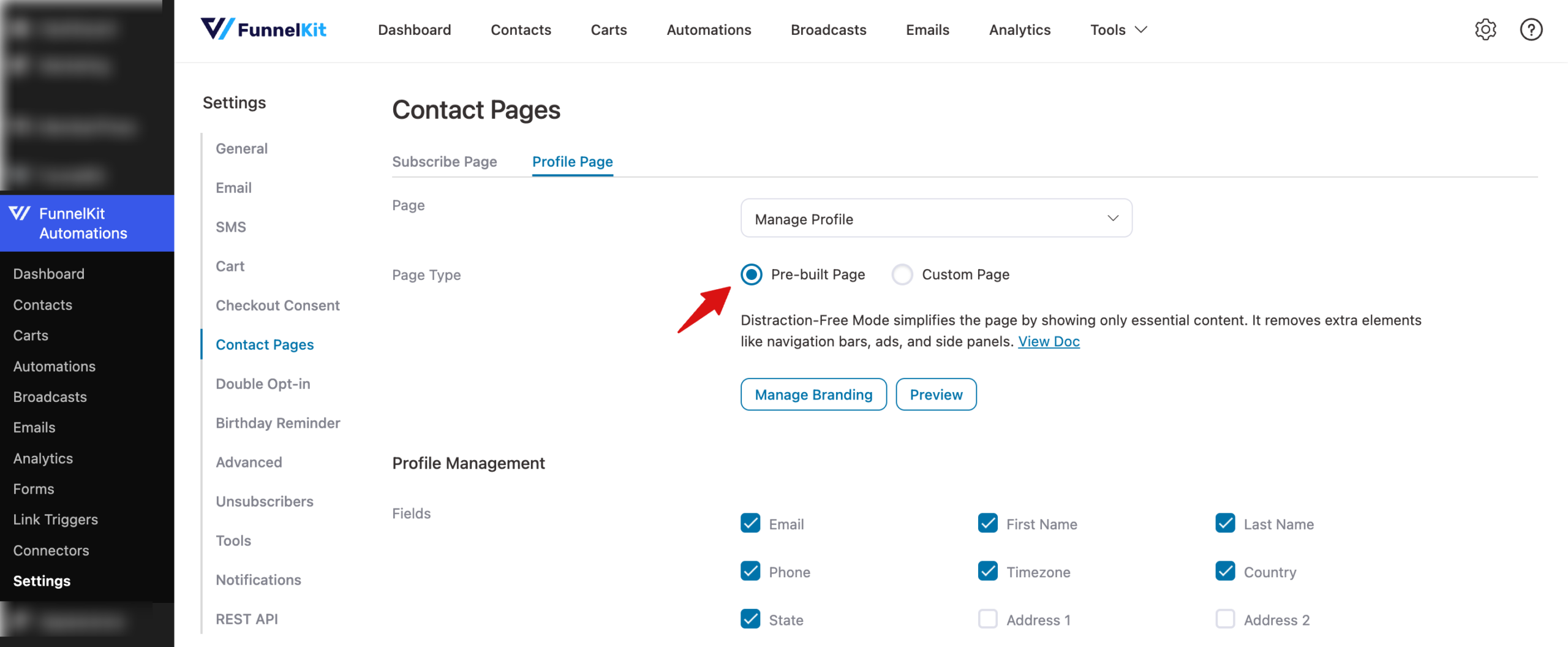Open the settings gear icon

point(1485,29)
